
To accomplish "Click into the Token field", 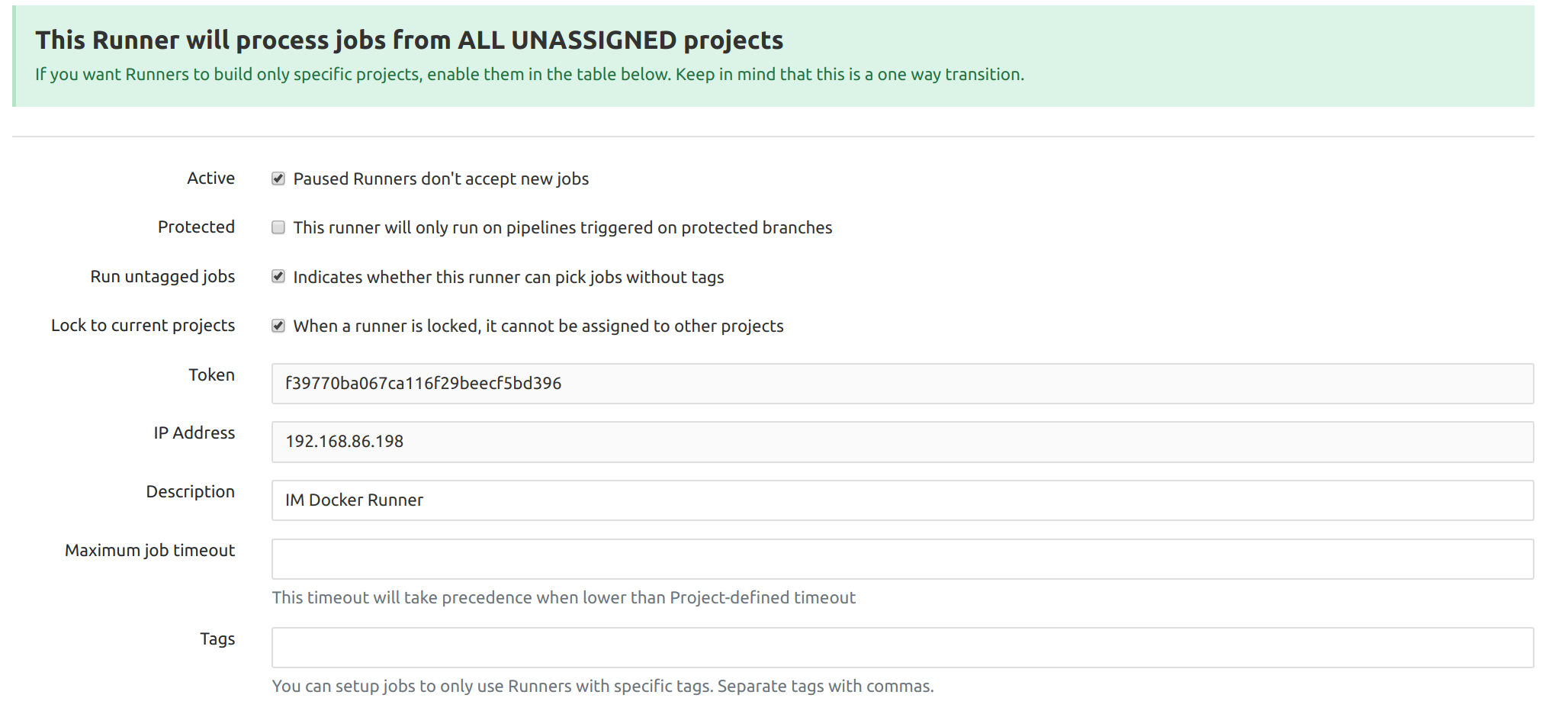I will pos(901,383).
